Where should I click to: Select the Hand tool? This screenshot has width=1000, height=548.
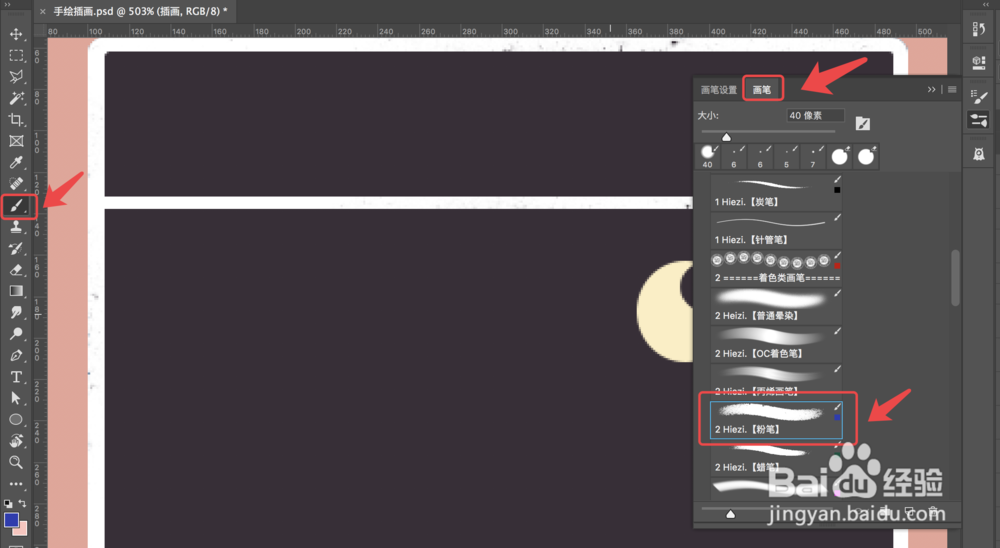16,441
